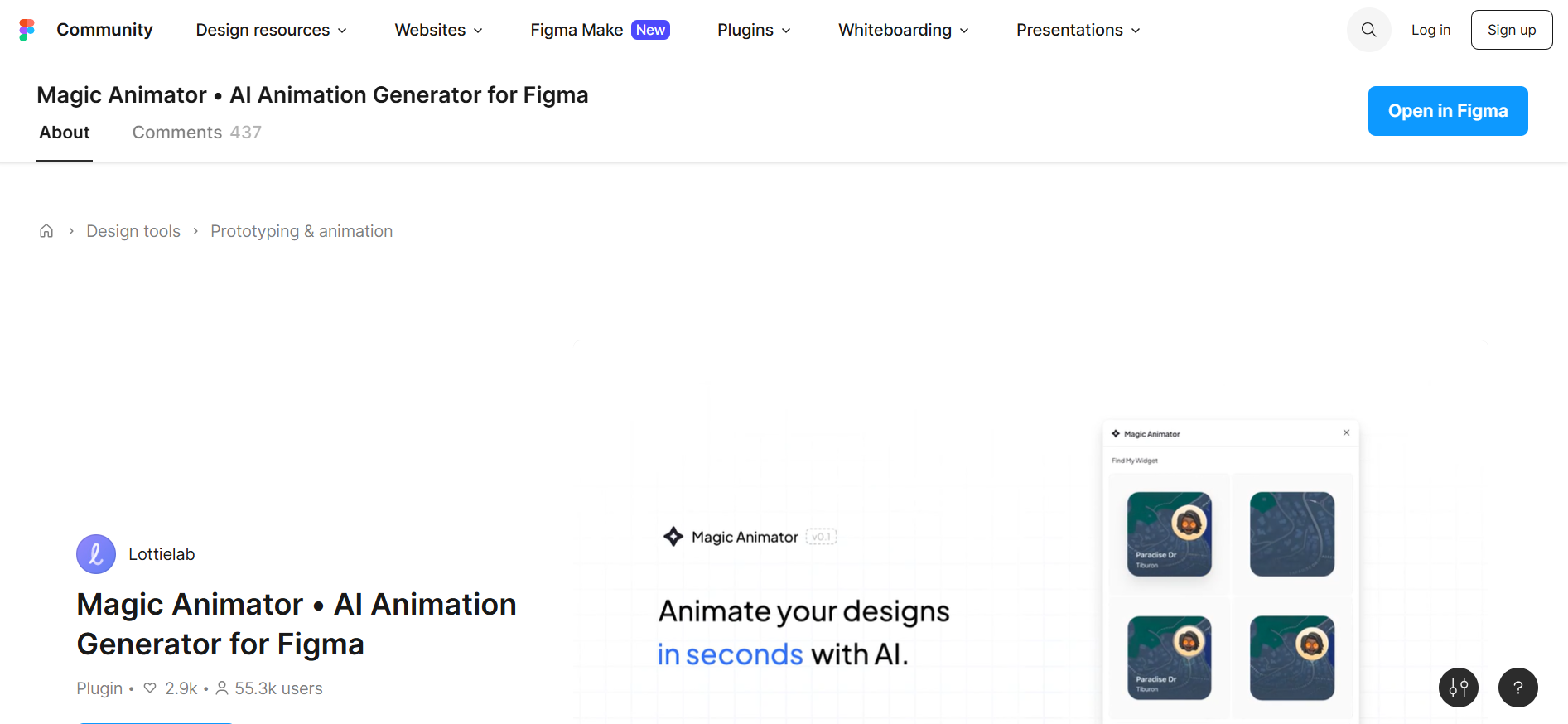Select the About tab
The height and width of the screenshot is (724, 1568).
point(65,133)
